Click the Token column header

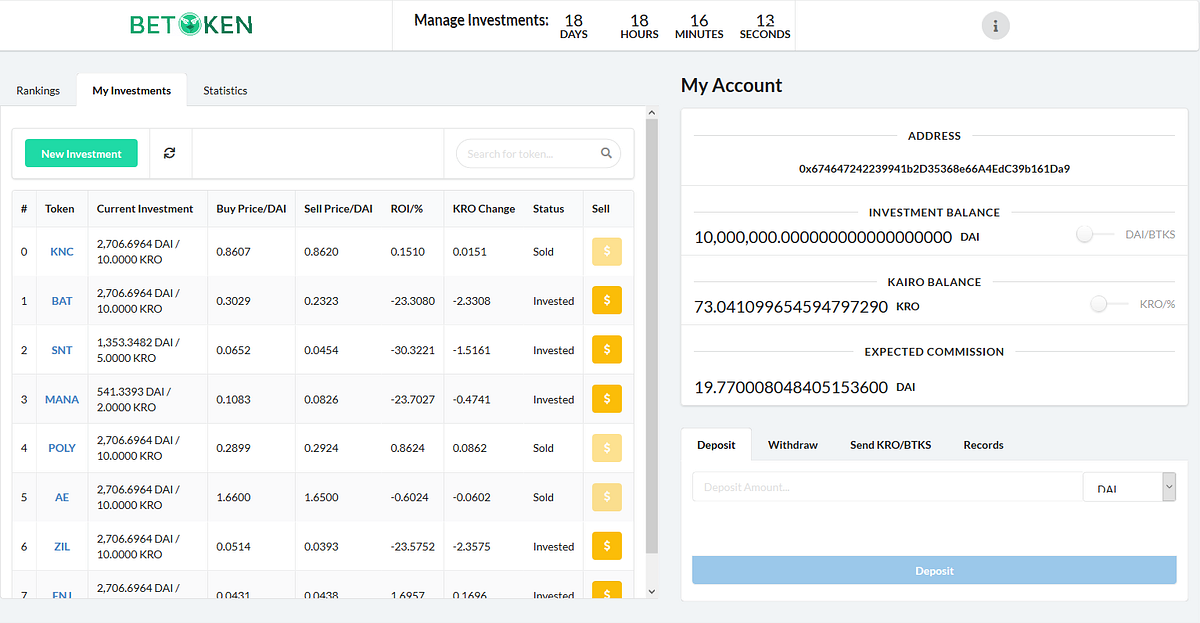coord(60,209)
